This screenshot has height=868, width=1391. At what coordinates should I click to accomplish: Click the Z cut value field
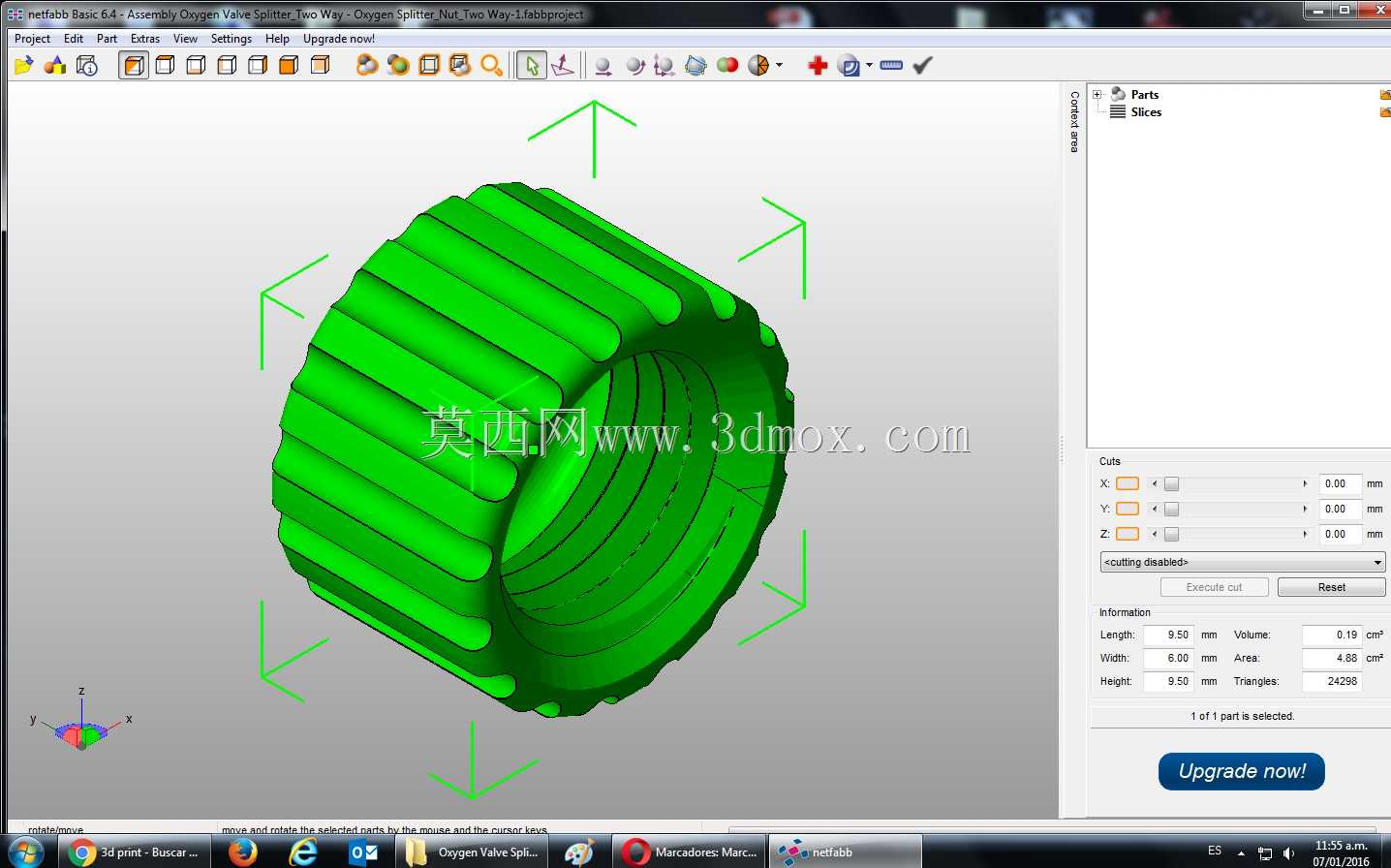[x=1341, y=534]
